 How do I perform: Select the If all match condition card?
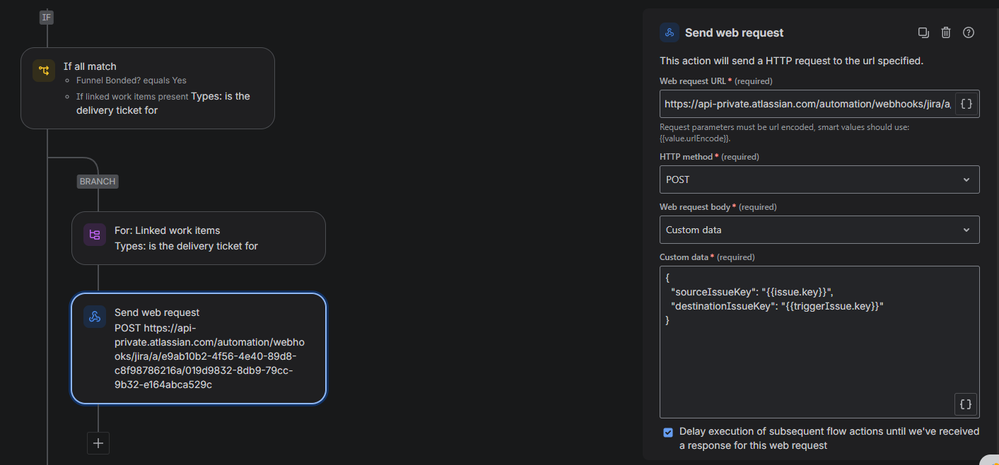coord(148,88)
